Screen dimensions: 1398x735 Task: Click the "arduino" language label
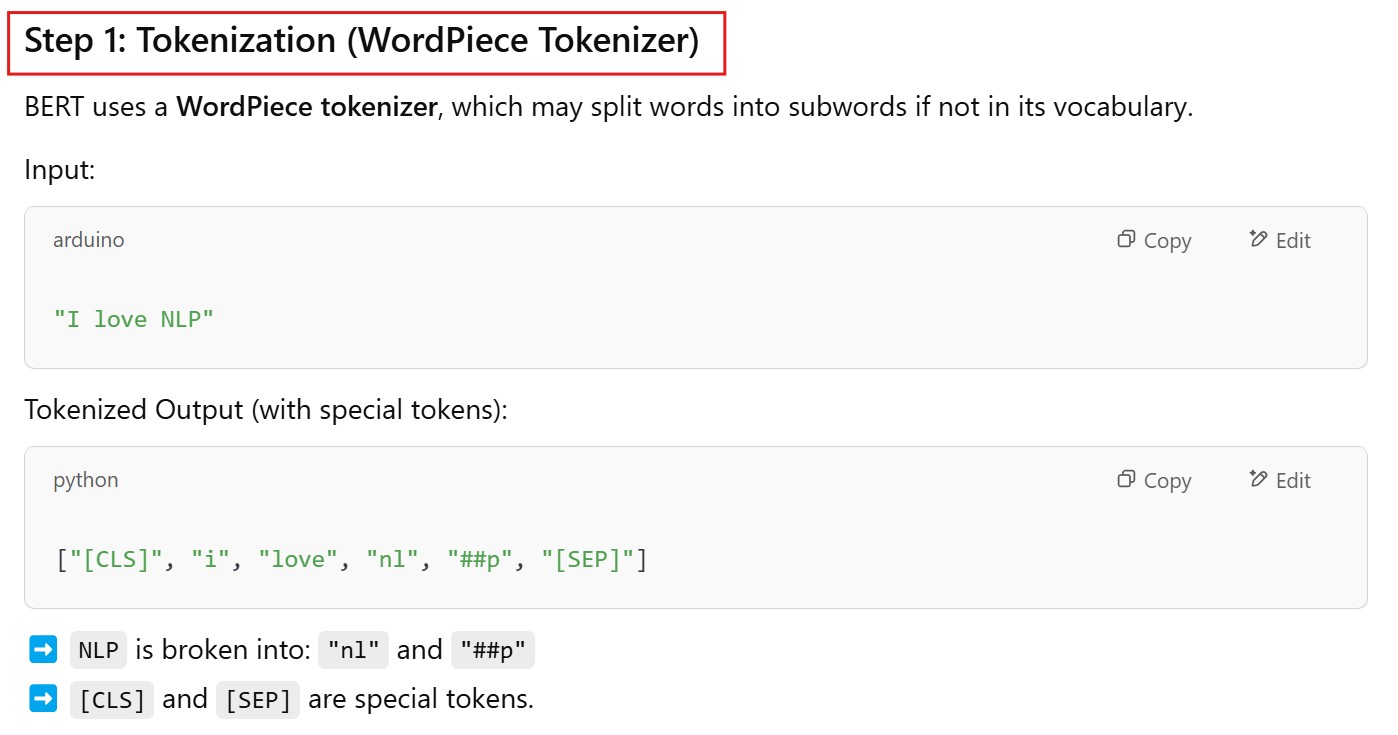89,240
